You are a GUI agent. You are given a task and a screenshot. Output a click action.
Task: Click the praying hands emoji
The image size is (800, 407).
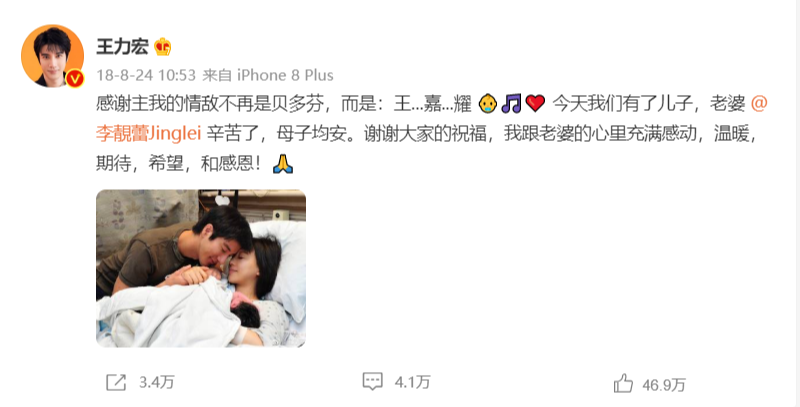[x=283, y=164]
